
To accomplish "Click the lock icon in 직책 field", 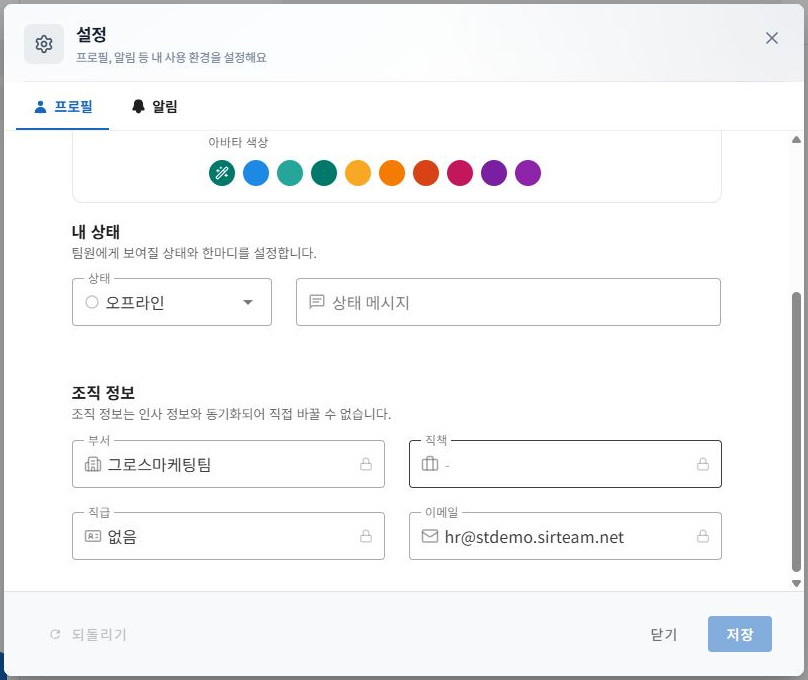I will tap(703, 464).
